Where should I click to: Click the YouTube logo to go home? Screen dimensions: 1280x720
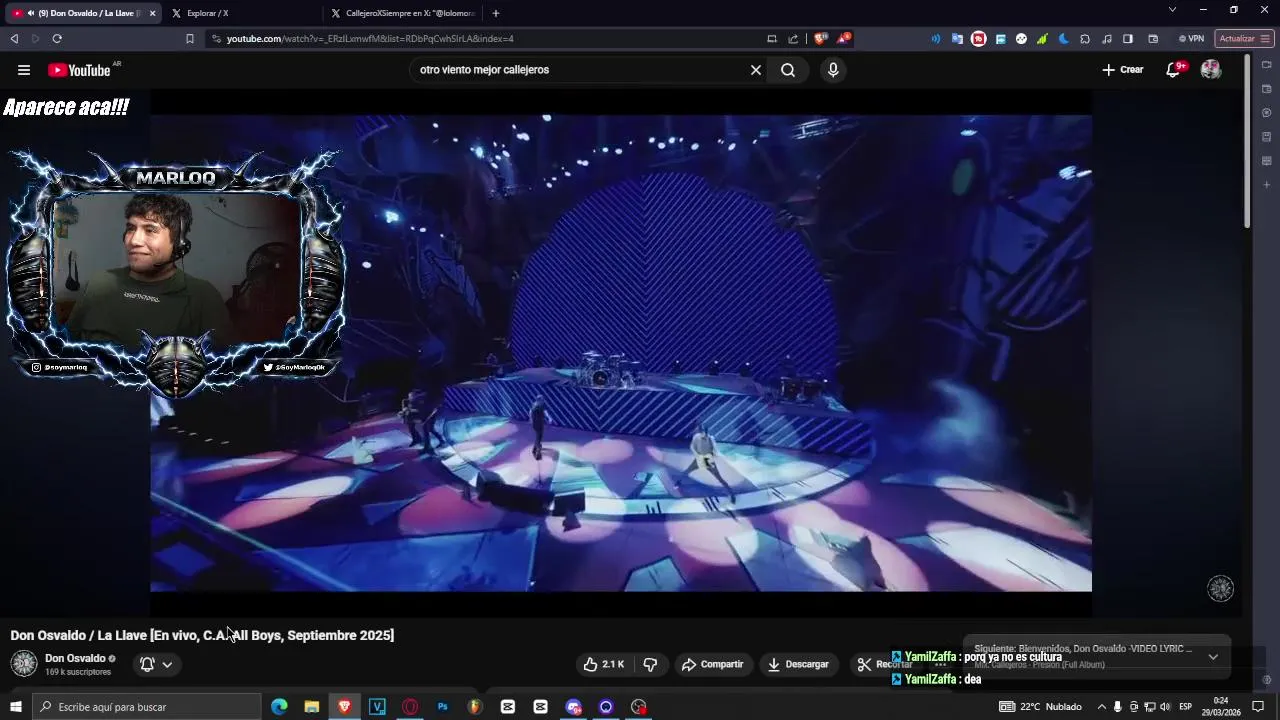point(80,70)
